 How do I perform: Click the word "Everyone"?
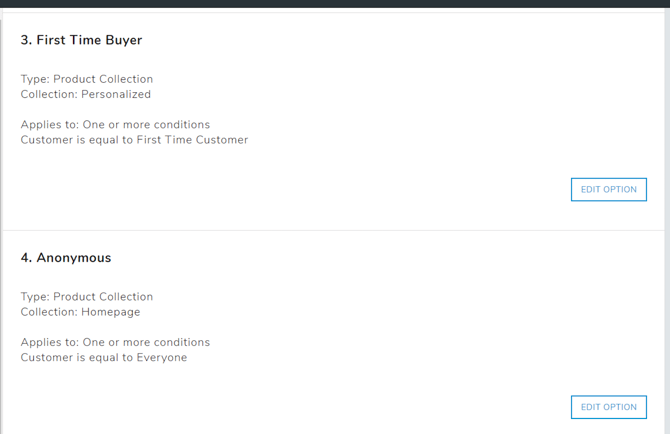161,357
